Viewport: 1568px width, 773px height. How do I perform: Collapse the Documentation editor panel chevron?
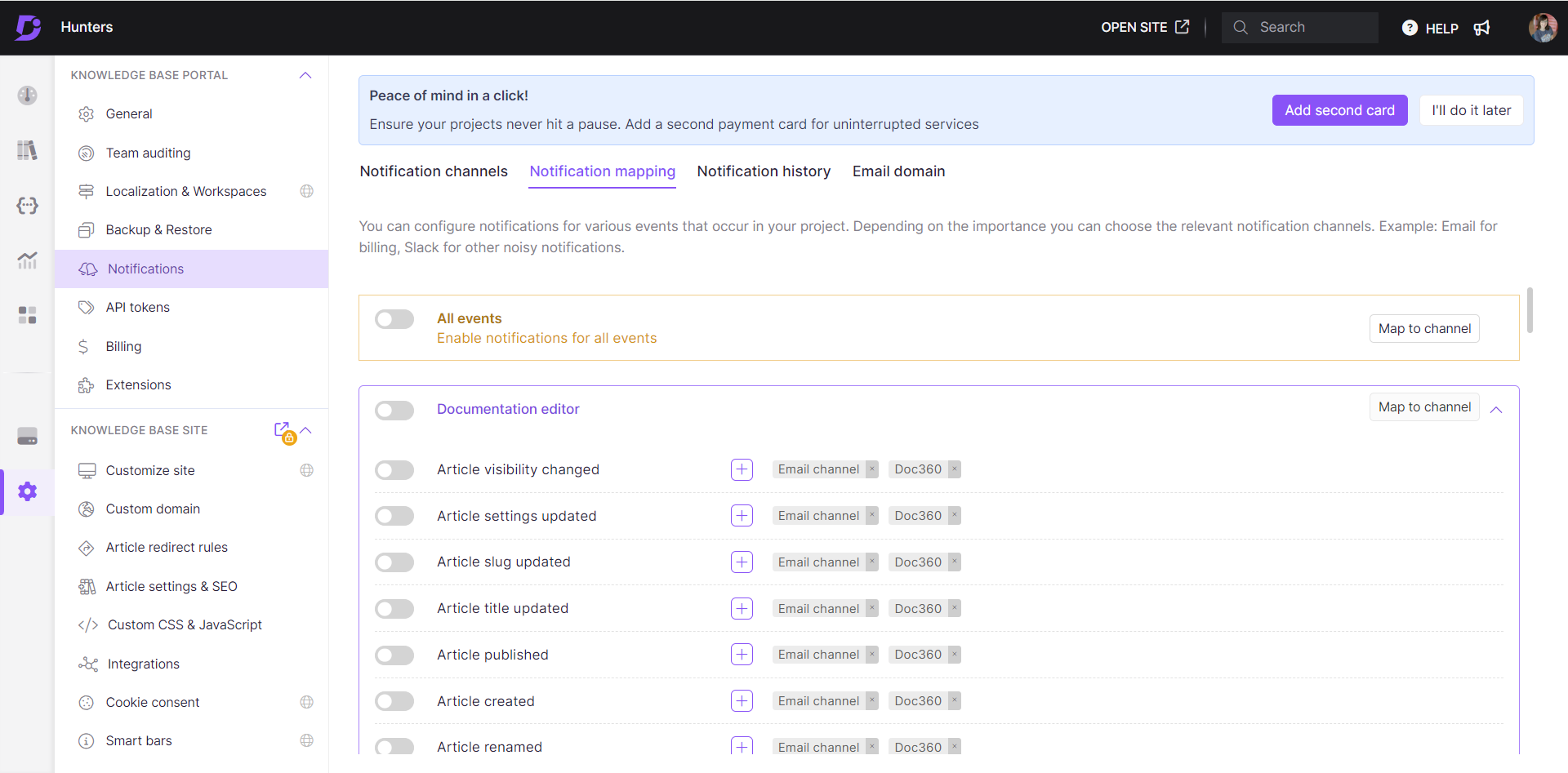click(x=1496, y=410)
